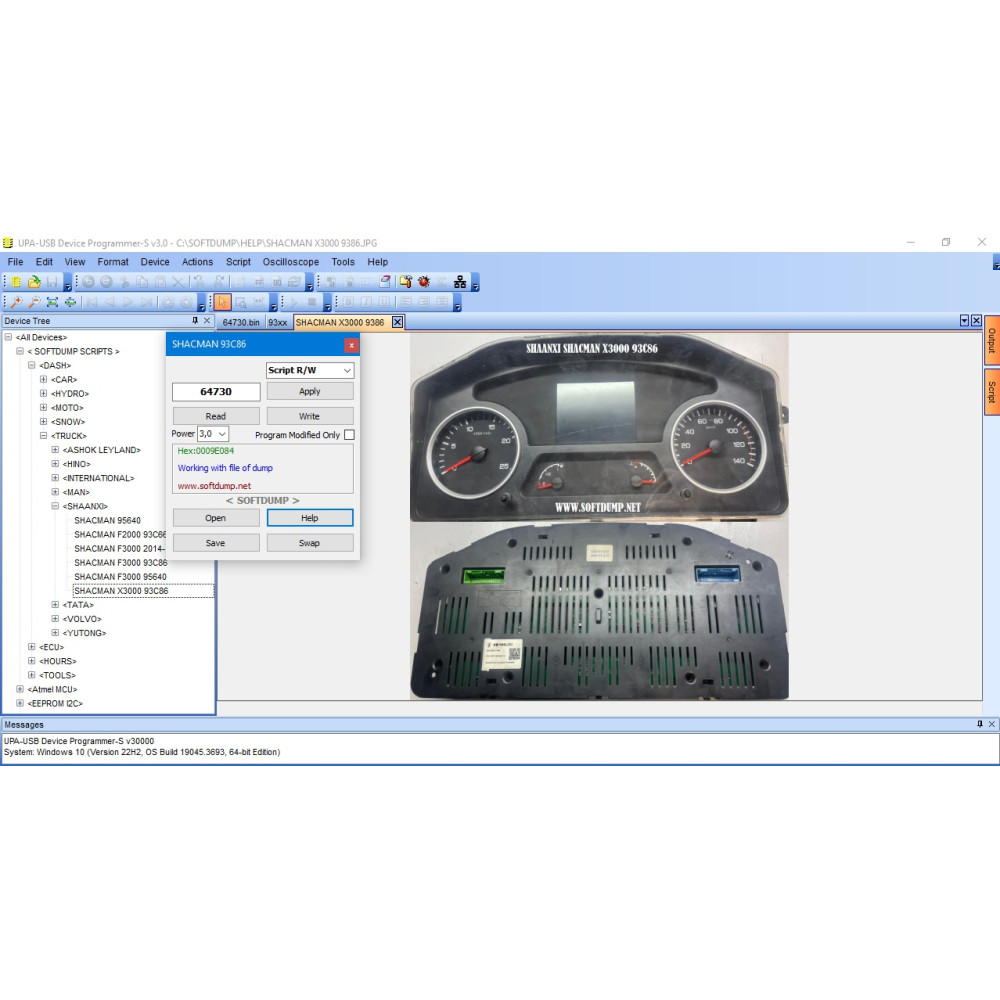Click the script Play triangle icon
1000x1000 pixels.
(294, 302)
